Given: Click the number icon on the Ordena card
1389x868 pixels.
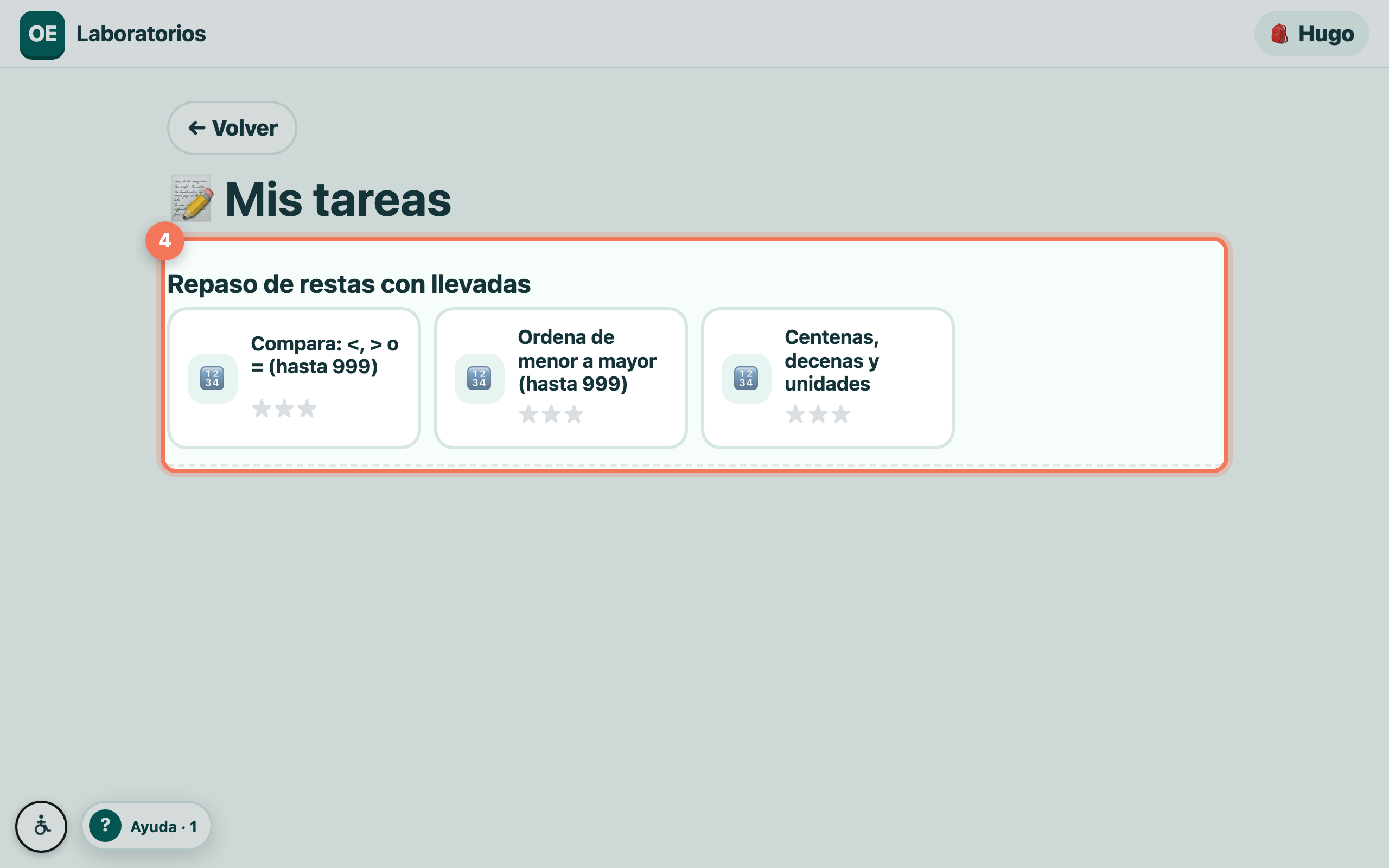Looking at the screenshot, I should tap(479, 378).
